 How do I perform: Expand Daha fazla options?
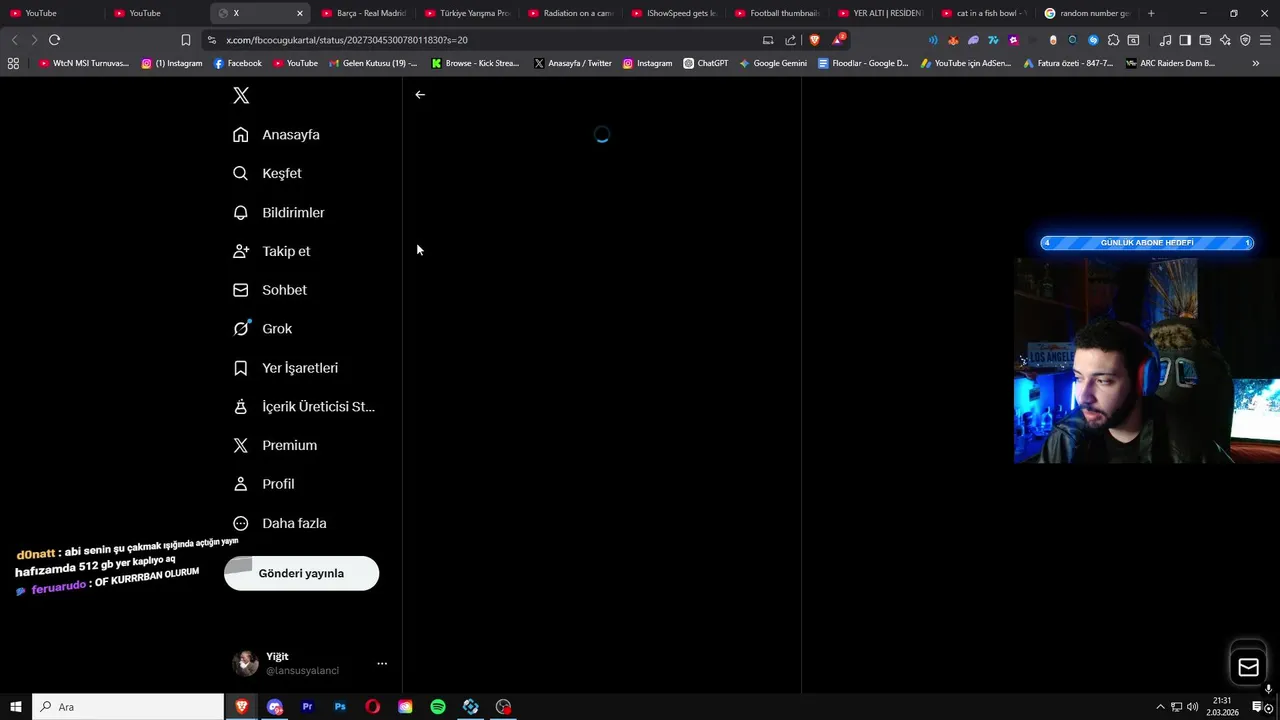[280, 523]
